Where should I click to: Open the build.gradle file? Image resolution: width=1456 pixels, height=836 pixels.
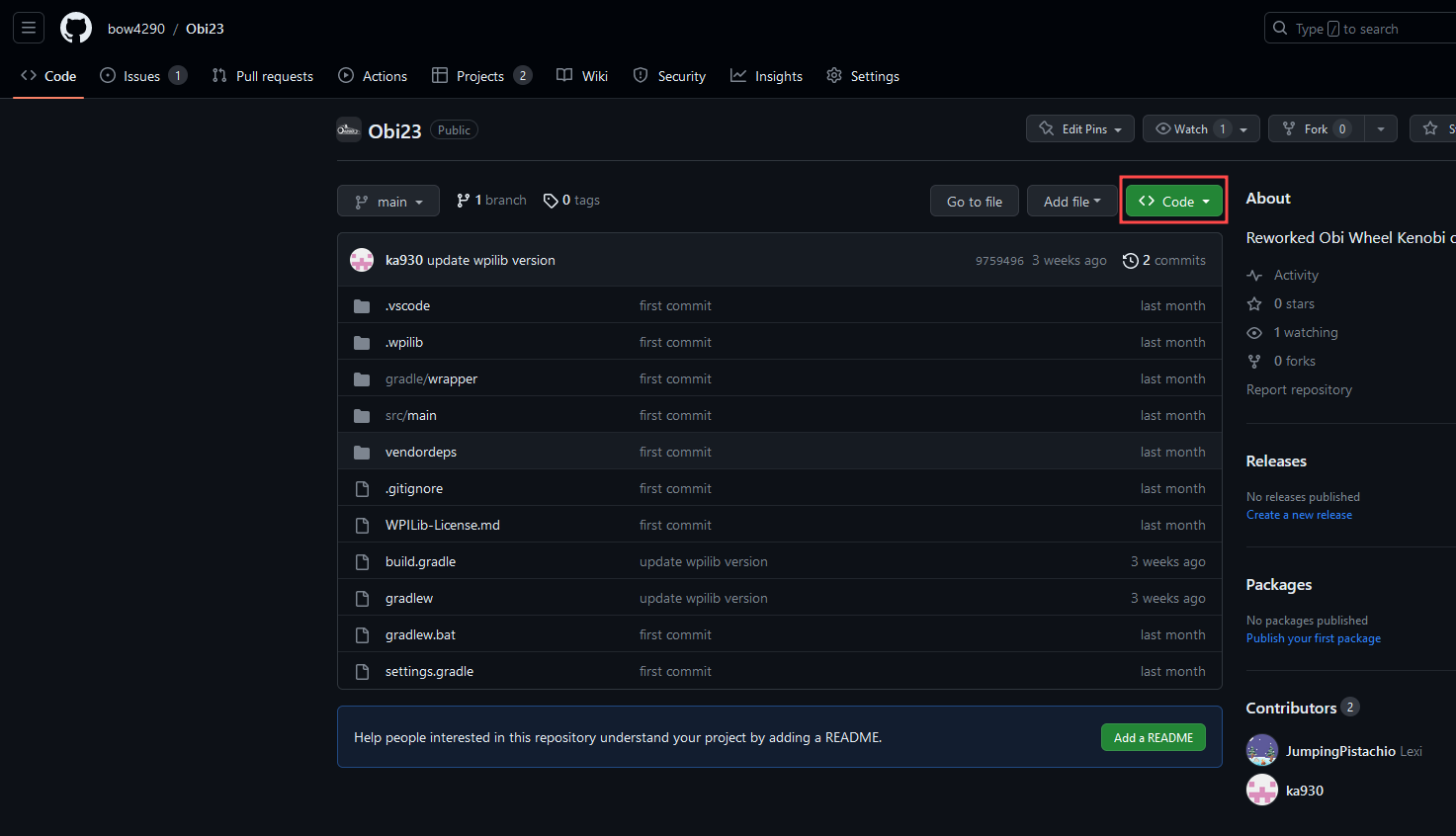[420, 561]
